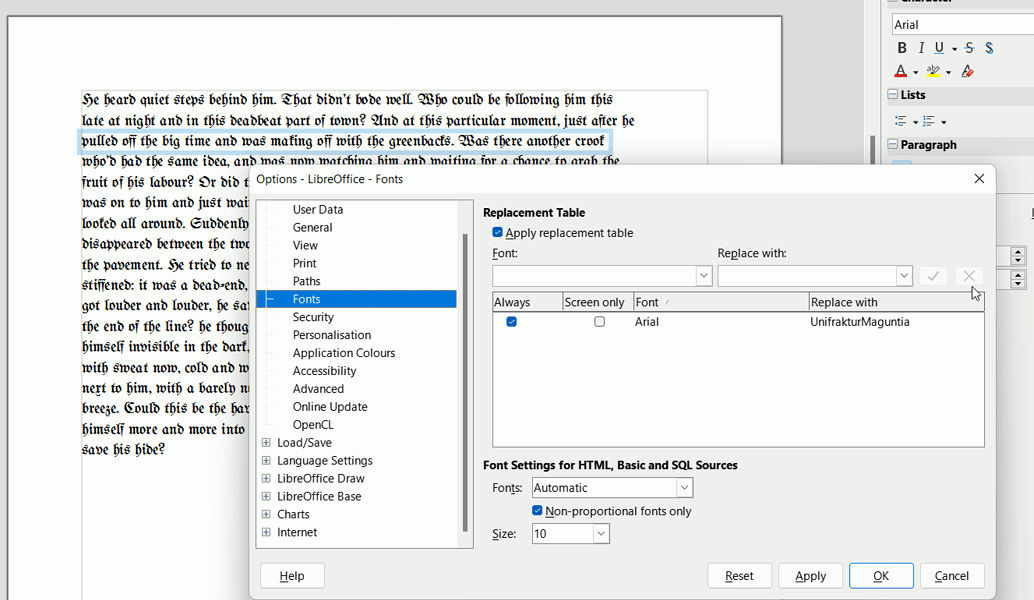The image size is (1034, 600).
Task: Apply Strikethrough from the sidebar
Action: tap(969, 47)
